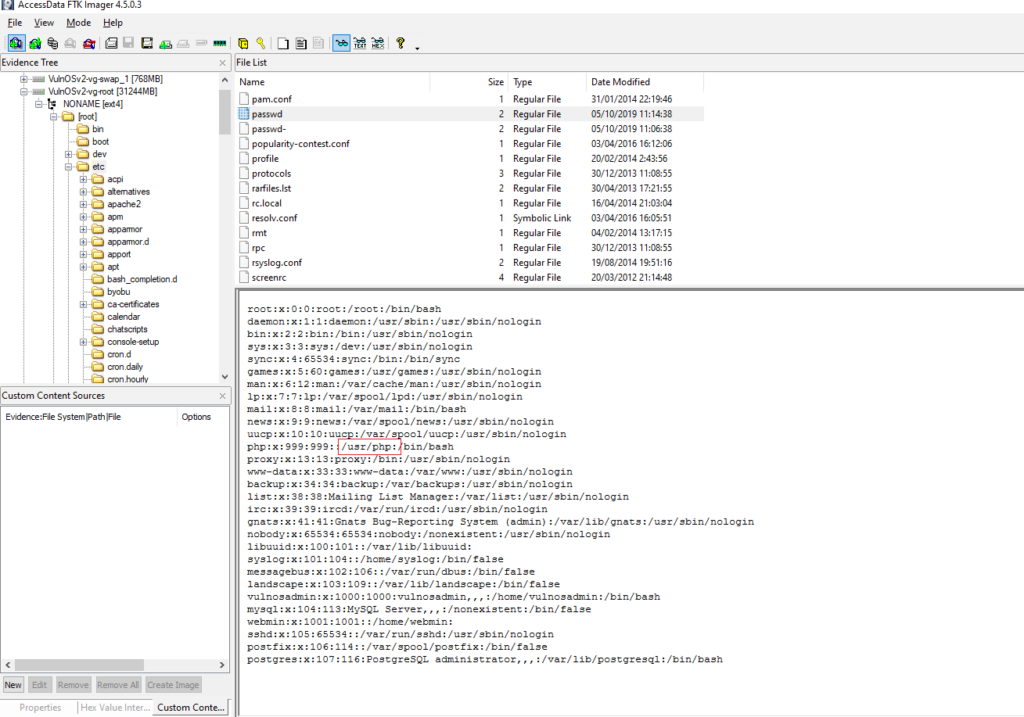Screen dimensions: 1024x717
Task: Click the Image Mounting icon
Action: pos(51,43)
